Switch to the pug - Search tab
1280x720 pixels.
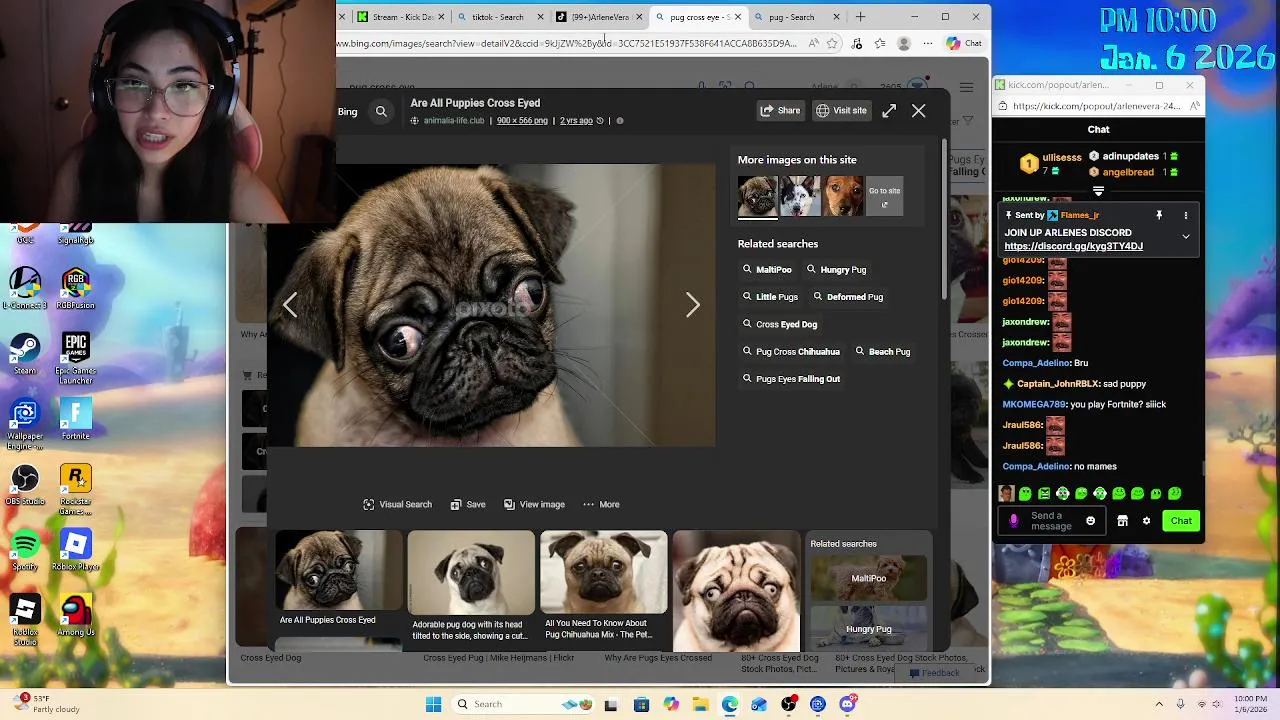point(796,17)
